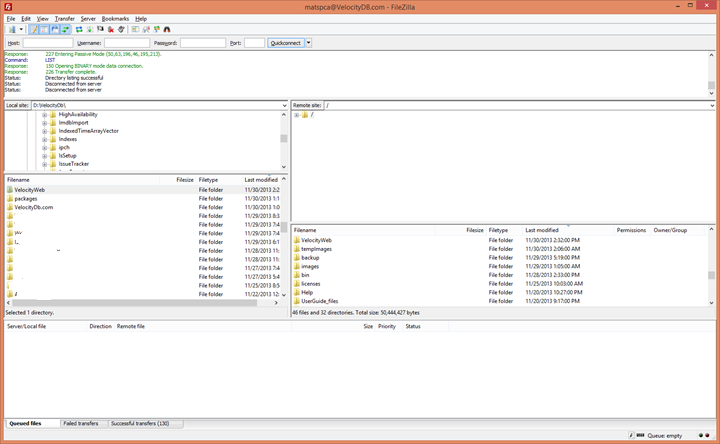Open the View menu
The width and height of the screenshot is (720, 444).
(43, 19)
